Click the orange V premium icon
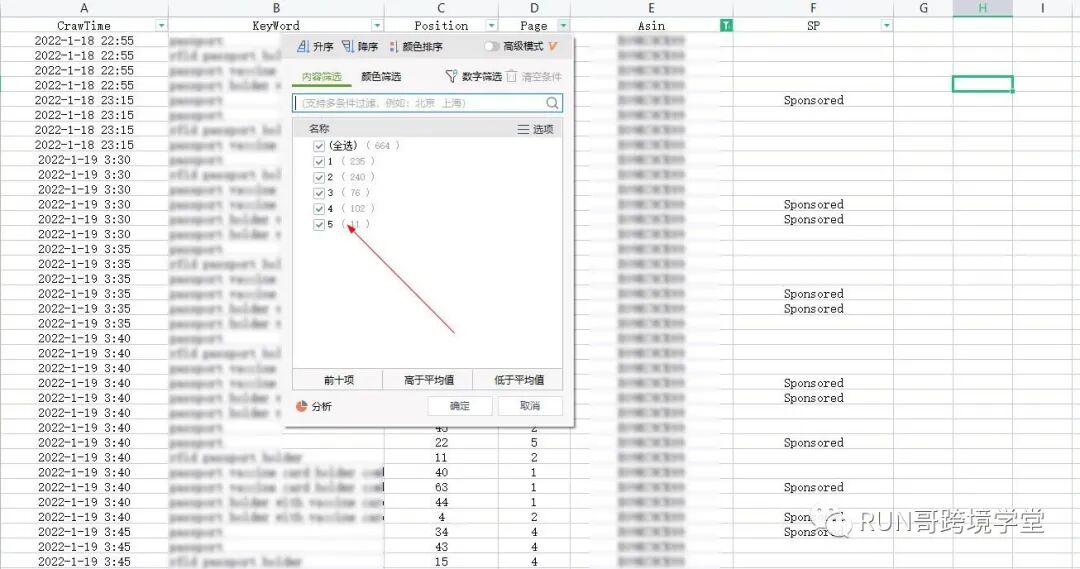Screen dimensions: 1080x569 point(552,46)
